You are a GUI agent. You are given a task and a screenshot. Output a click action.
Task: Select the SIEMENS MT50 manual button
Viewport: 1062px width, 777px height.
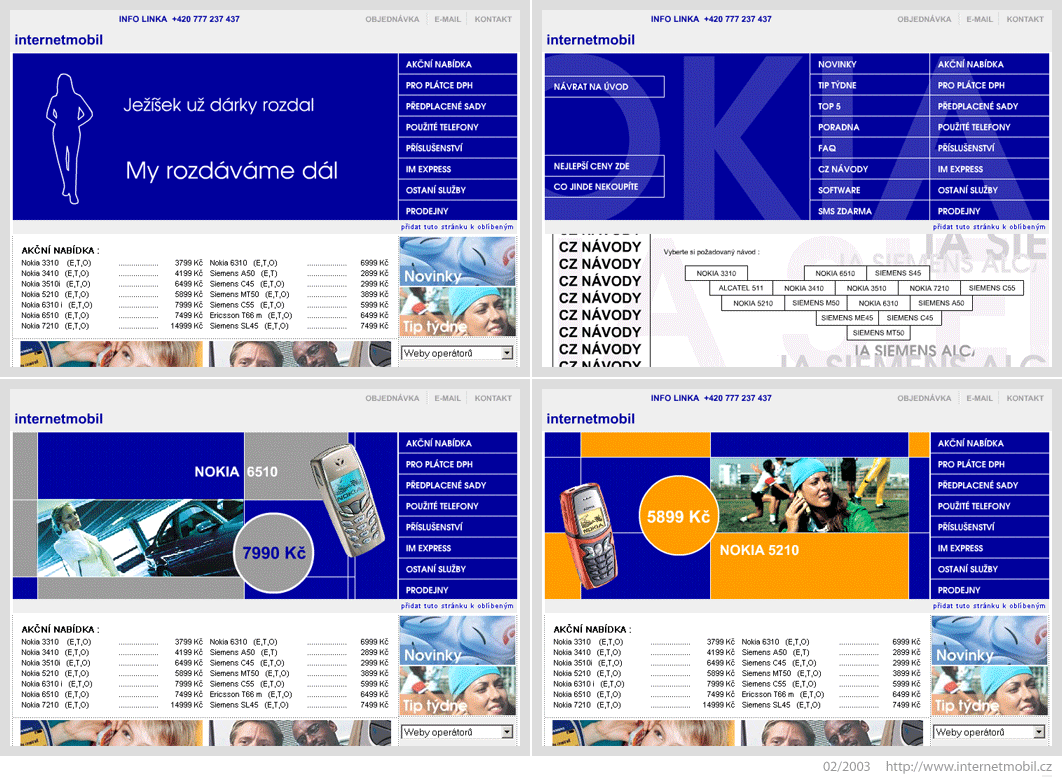coord(878,333)
